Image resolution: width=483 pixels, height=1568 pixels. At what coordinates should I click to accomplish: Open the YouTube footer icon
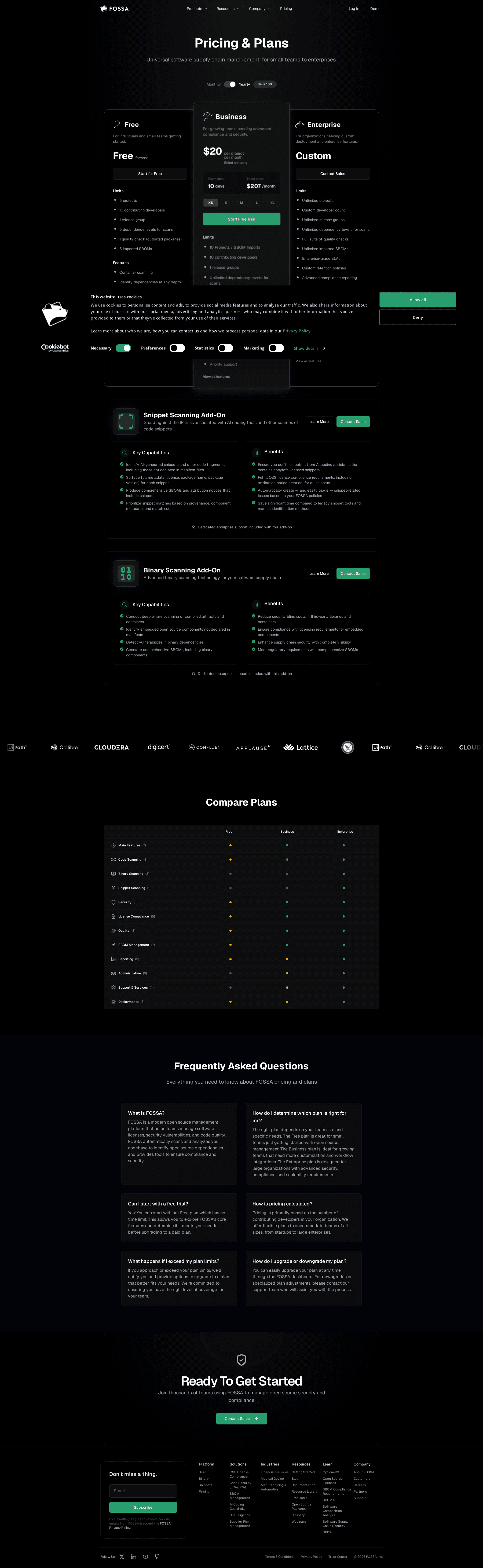[145, 1556]
